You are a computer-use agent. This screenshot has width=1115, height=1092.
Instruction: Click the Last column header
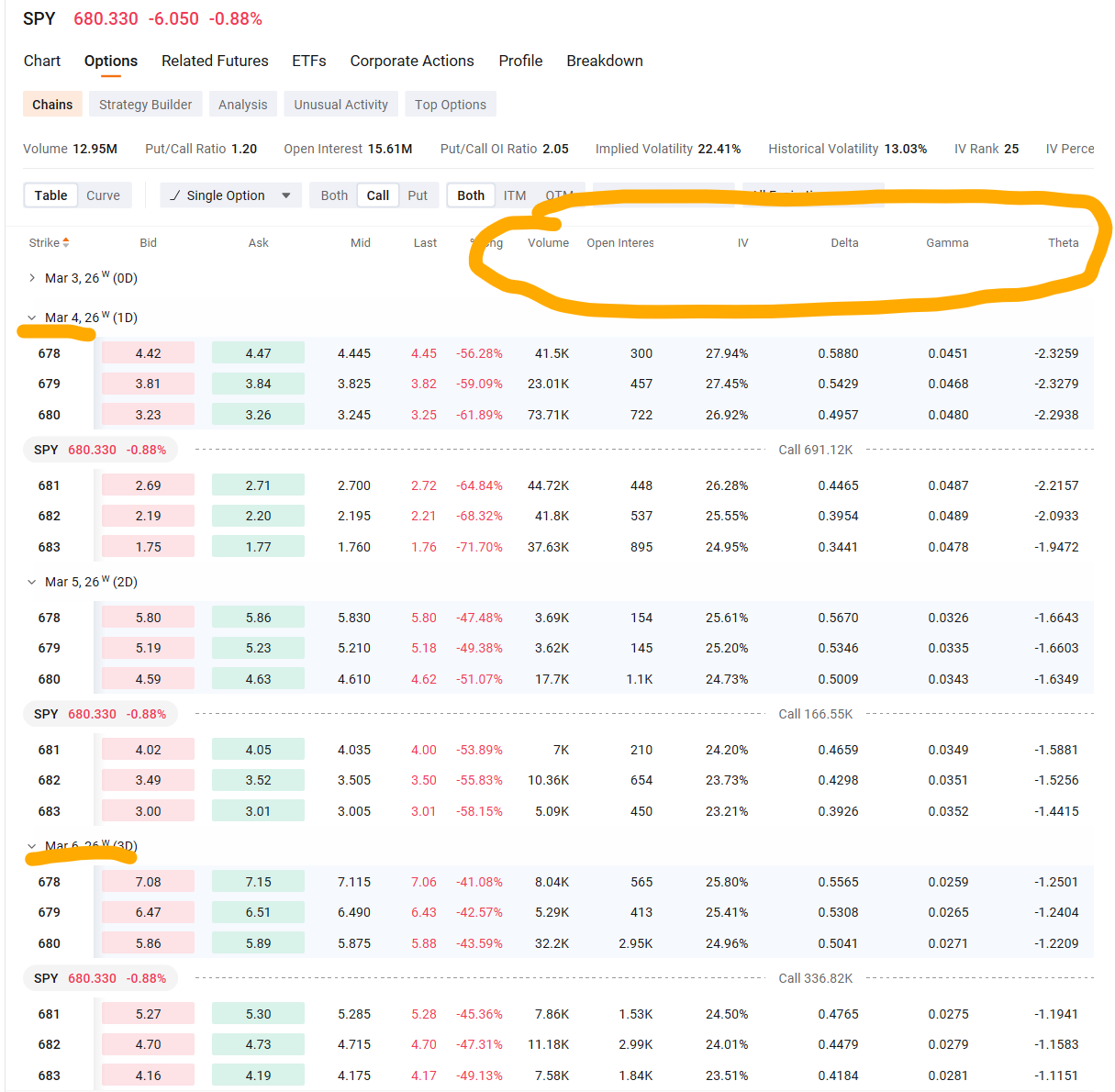coord(425,243)
